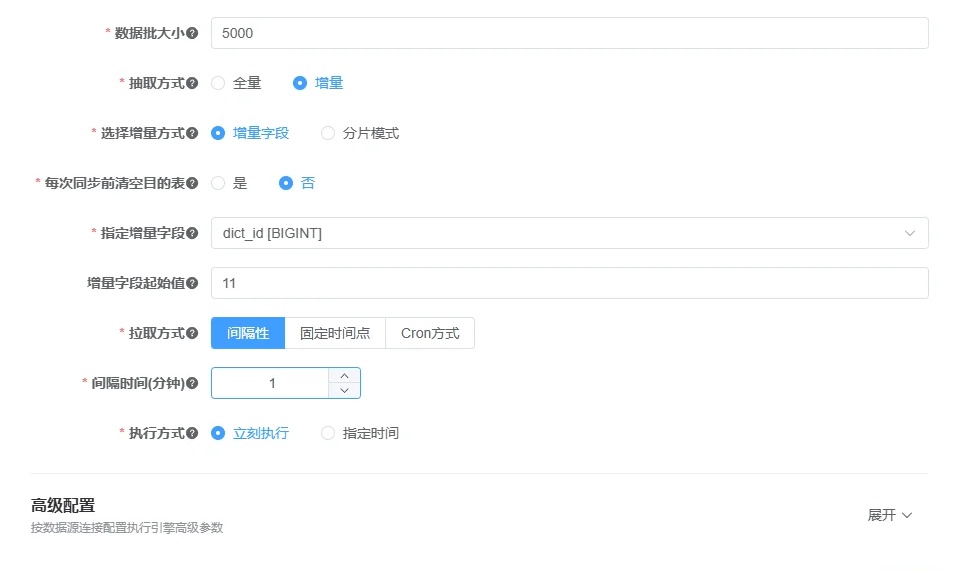Show help icon for 选择增量方式
This screenshot has height=571, width=960.
[192, 133]
